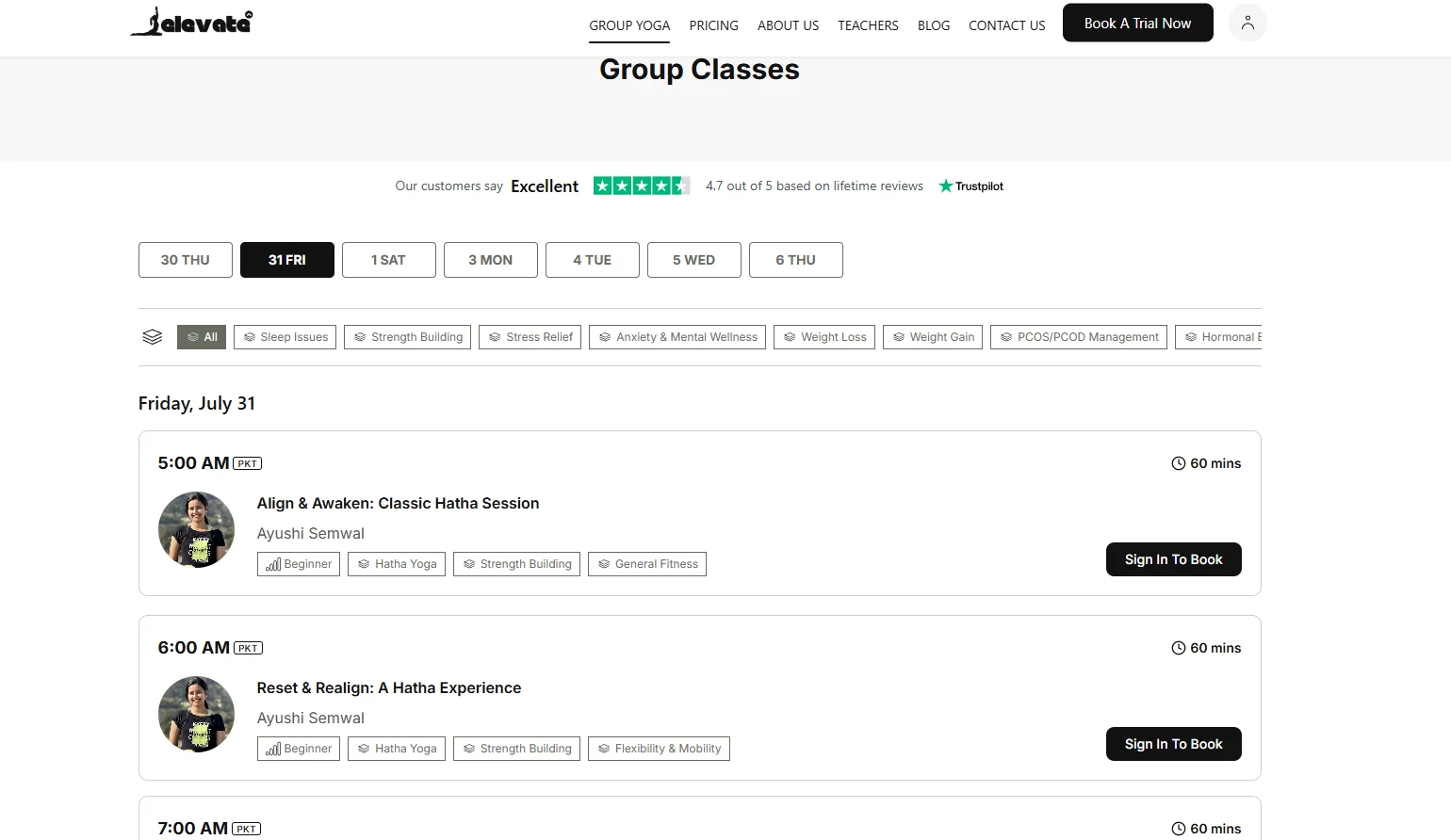Filter classes by Weight Loss

coord(824,337)
